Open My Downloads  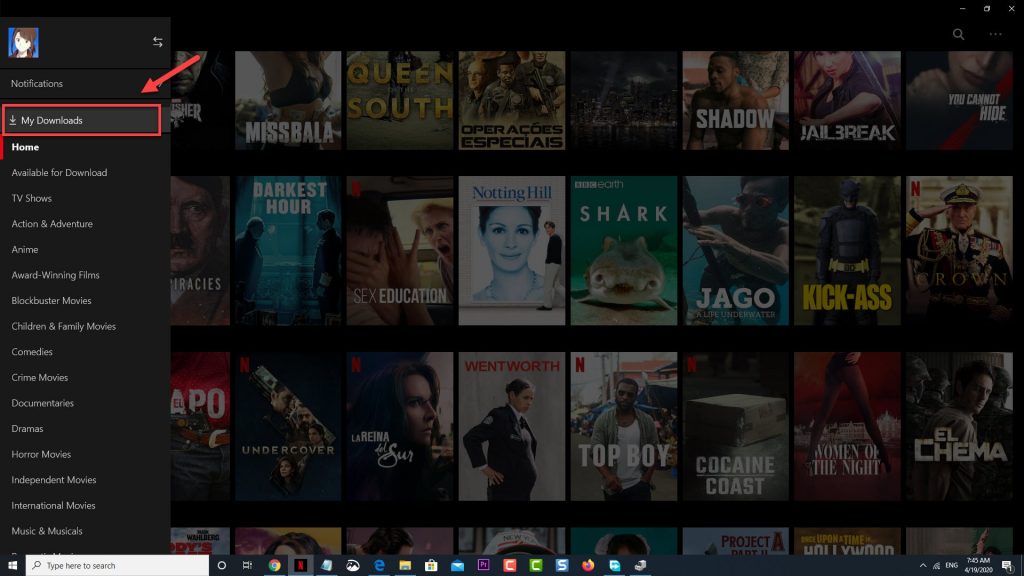click(82, 120)
